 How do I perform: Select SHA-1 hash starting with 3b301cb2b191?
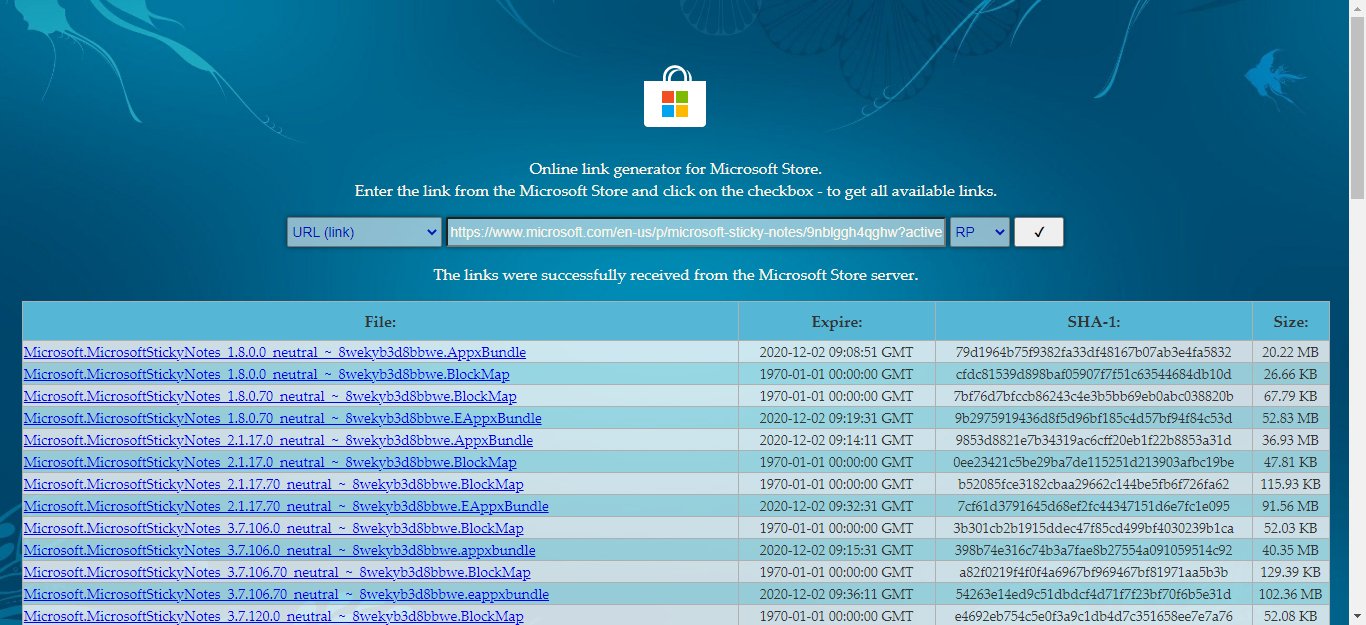[1093, 528]
